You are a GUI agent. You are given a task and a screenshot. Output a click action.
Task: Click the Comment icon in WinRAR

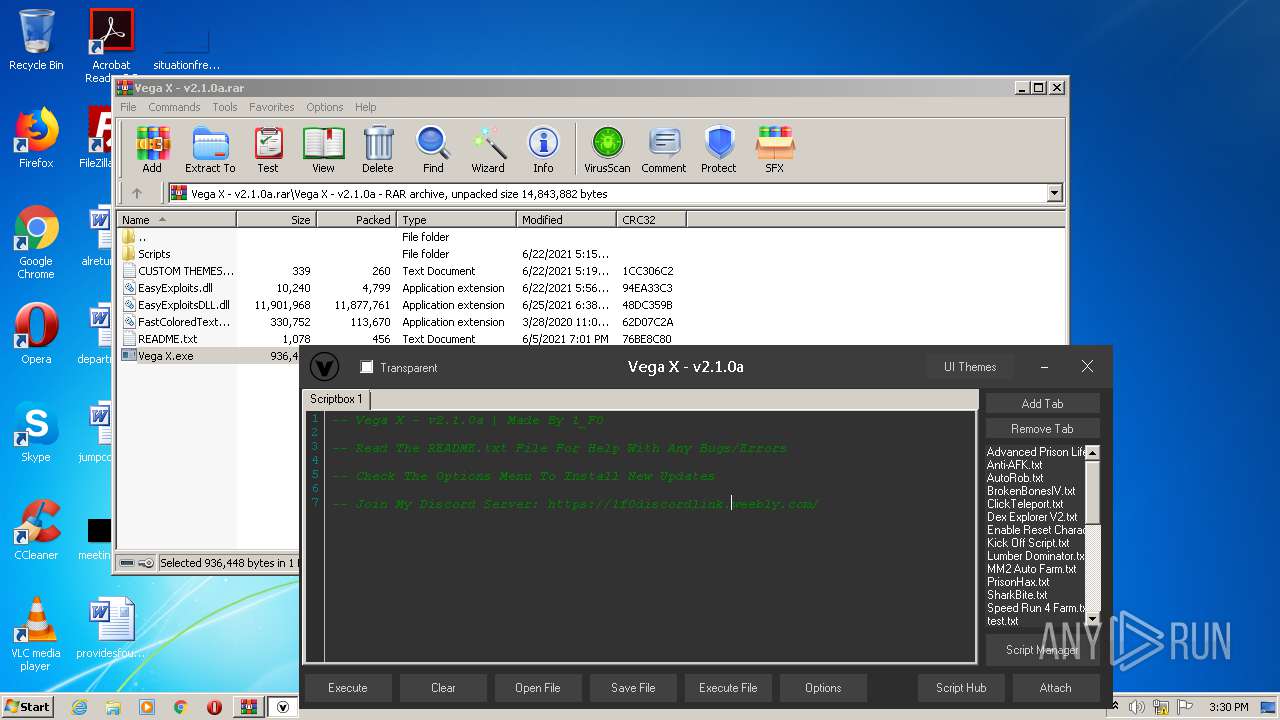point(664,150)
